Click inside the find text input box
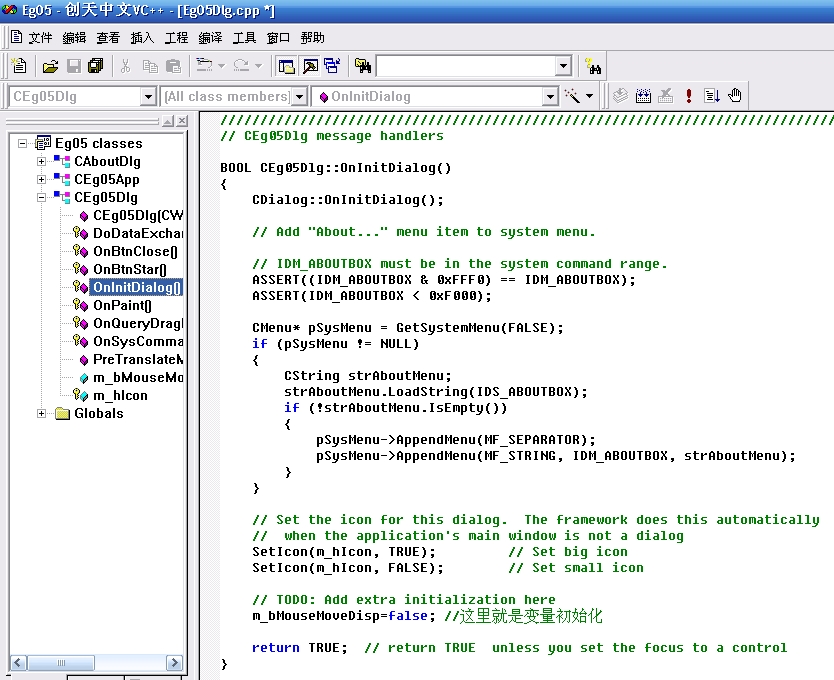The height and width of the screenshot is (680, 834). coord(466,66)
